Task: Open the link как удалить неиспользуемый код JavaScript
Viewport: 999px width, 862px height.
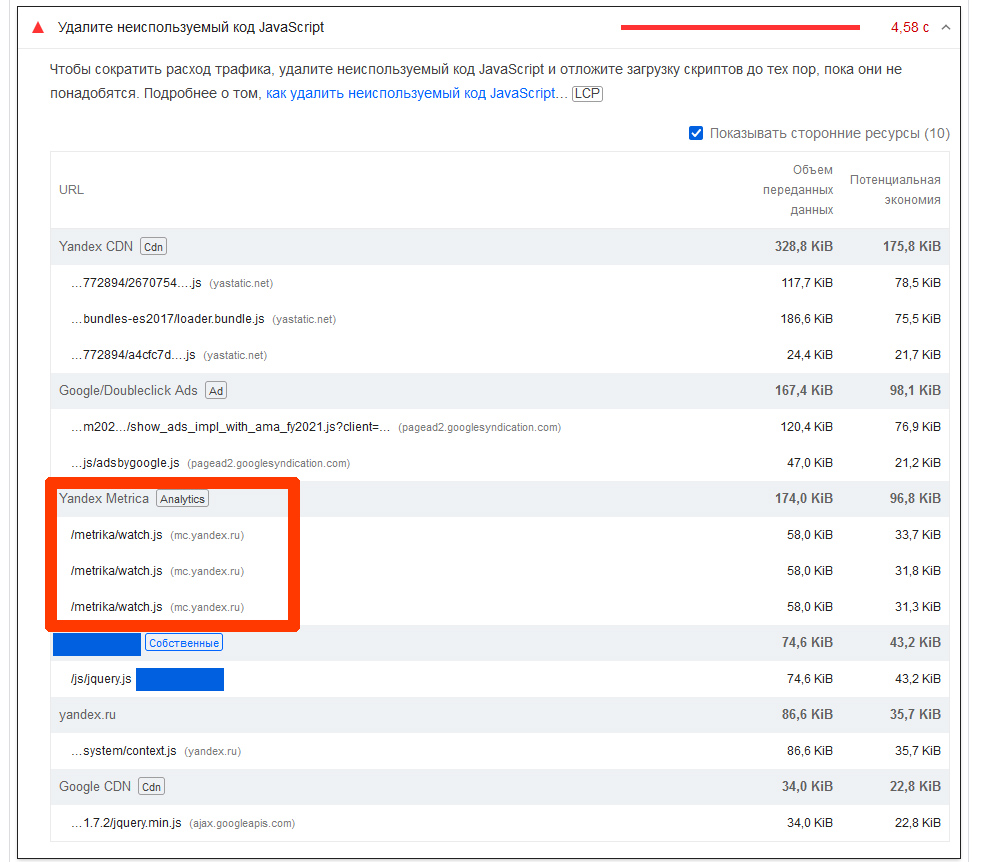Action: coord(410,93)
